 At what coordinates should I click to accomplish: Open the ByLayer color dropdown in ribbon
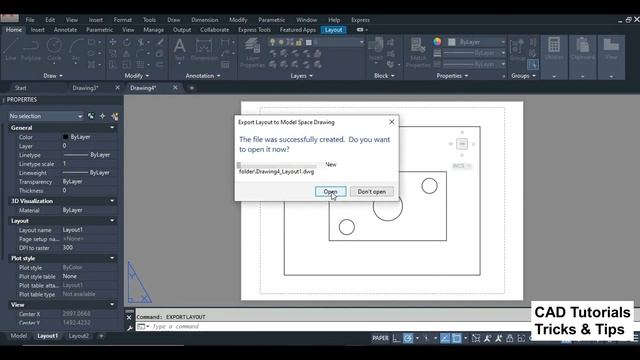(x=477, y=42)
